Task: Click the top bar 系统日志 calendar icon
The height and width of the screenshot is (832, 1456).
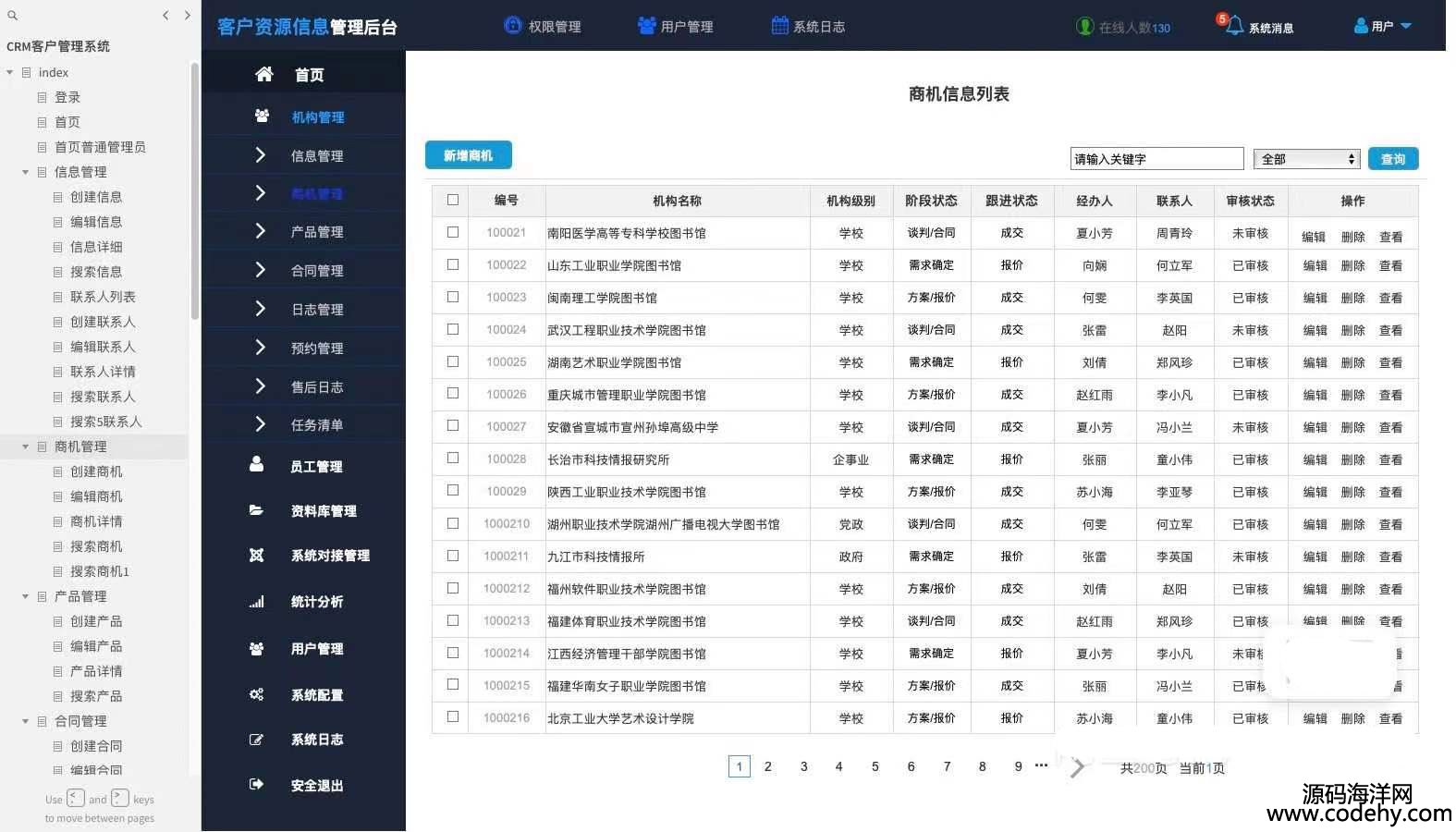Action: point(780,26)
